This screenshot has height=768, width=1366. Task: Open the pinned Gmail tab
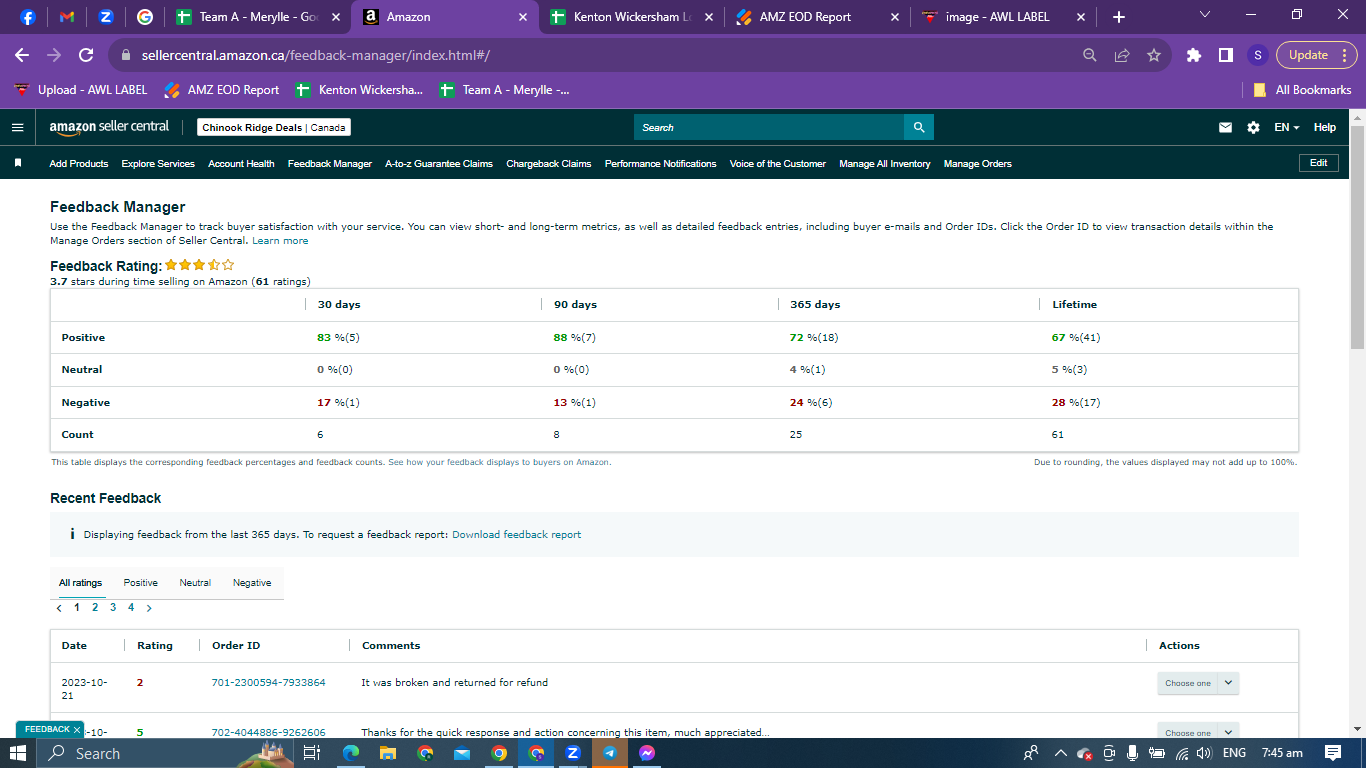click(67, 17)
